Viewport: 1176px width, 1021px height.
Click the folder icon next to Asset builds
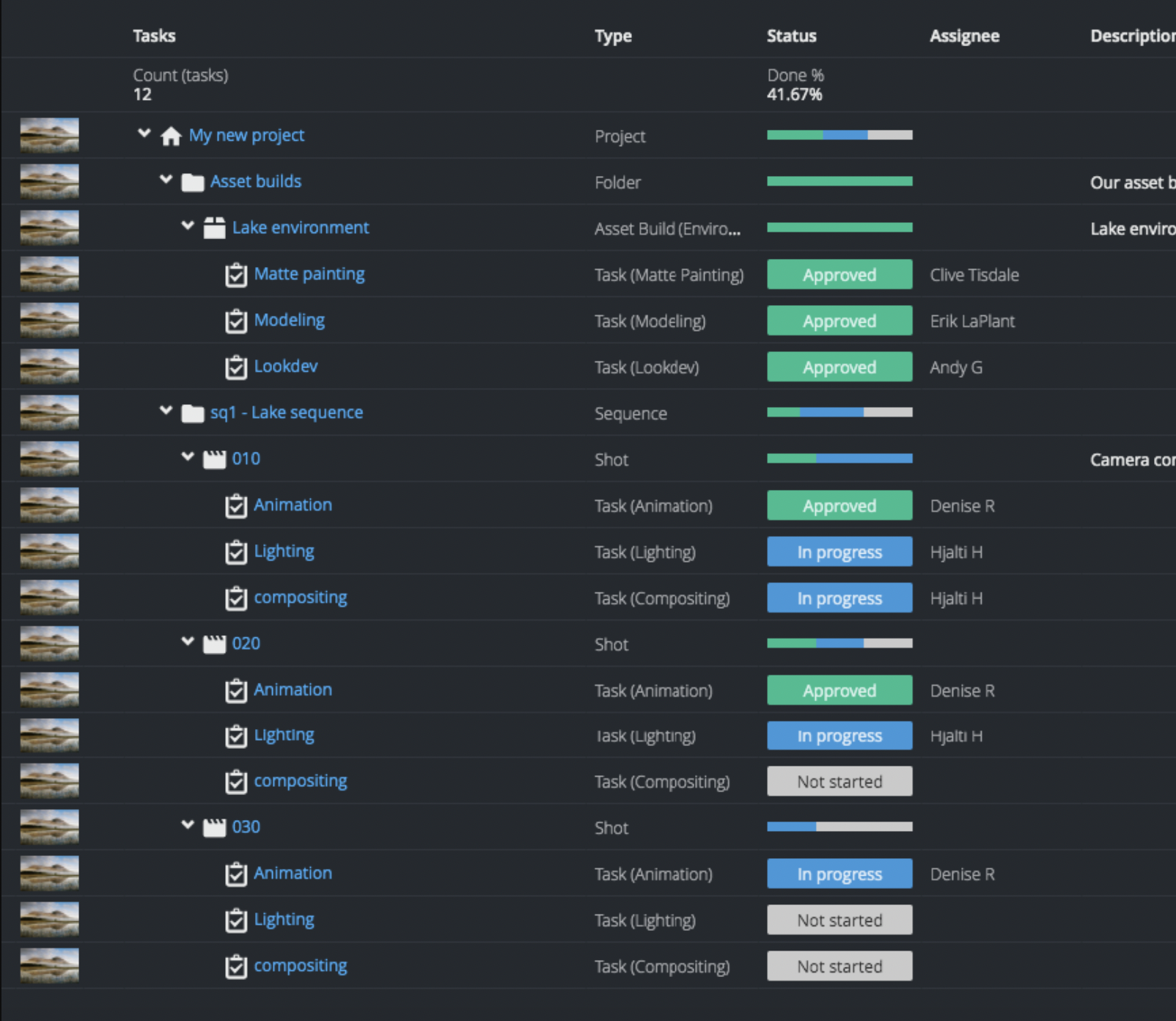coord(192,182)
